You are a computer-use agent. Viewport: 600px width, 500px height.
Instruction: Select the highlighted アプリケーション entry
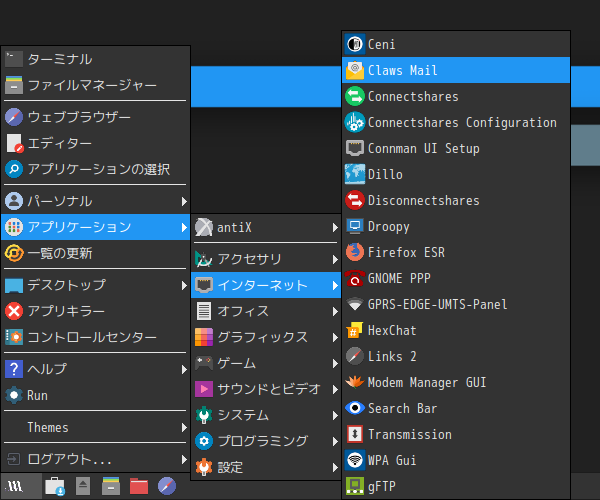pos(96,227)
